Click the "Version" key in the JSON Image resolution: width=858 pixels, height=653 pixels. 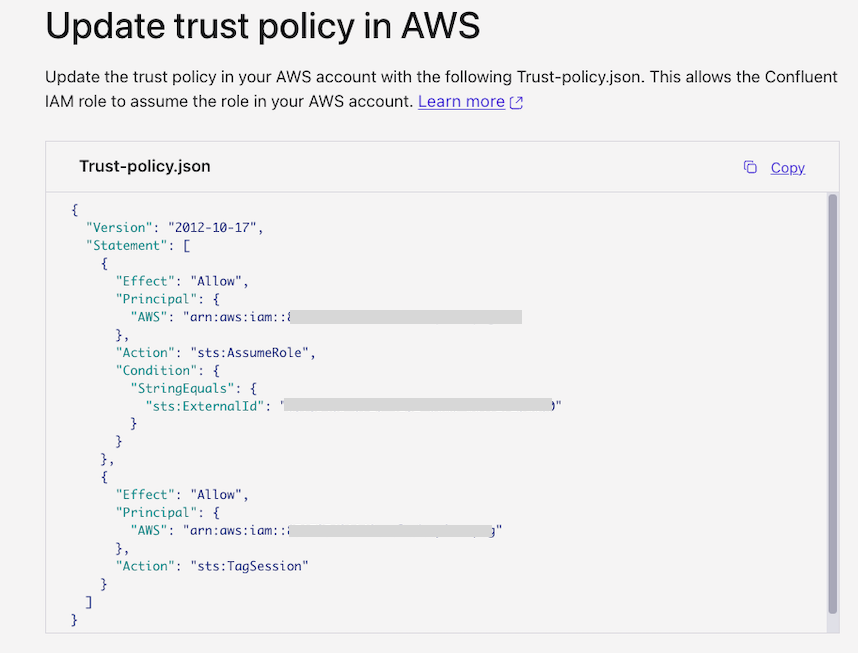click(x=119, y=227)
